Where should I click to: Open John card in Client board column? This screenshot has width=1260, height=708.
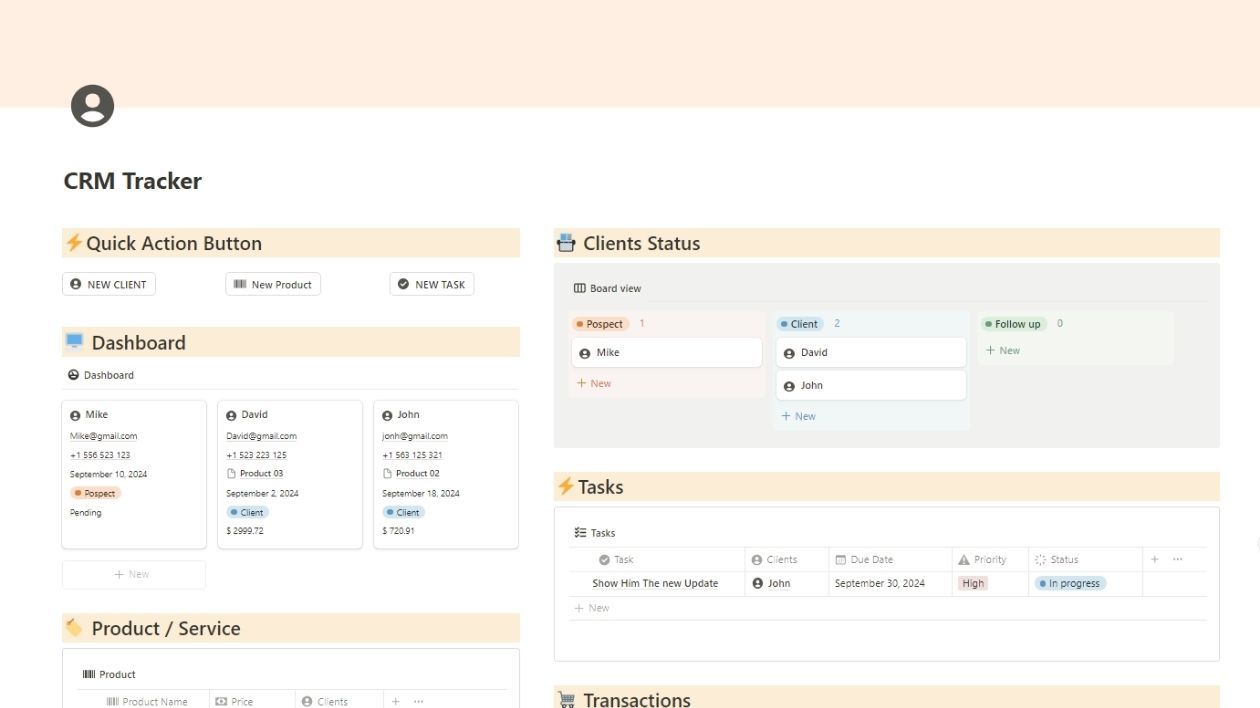[x=871, y=386]
